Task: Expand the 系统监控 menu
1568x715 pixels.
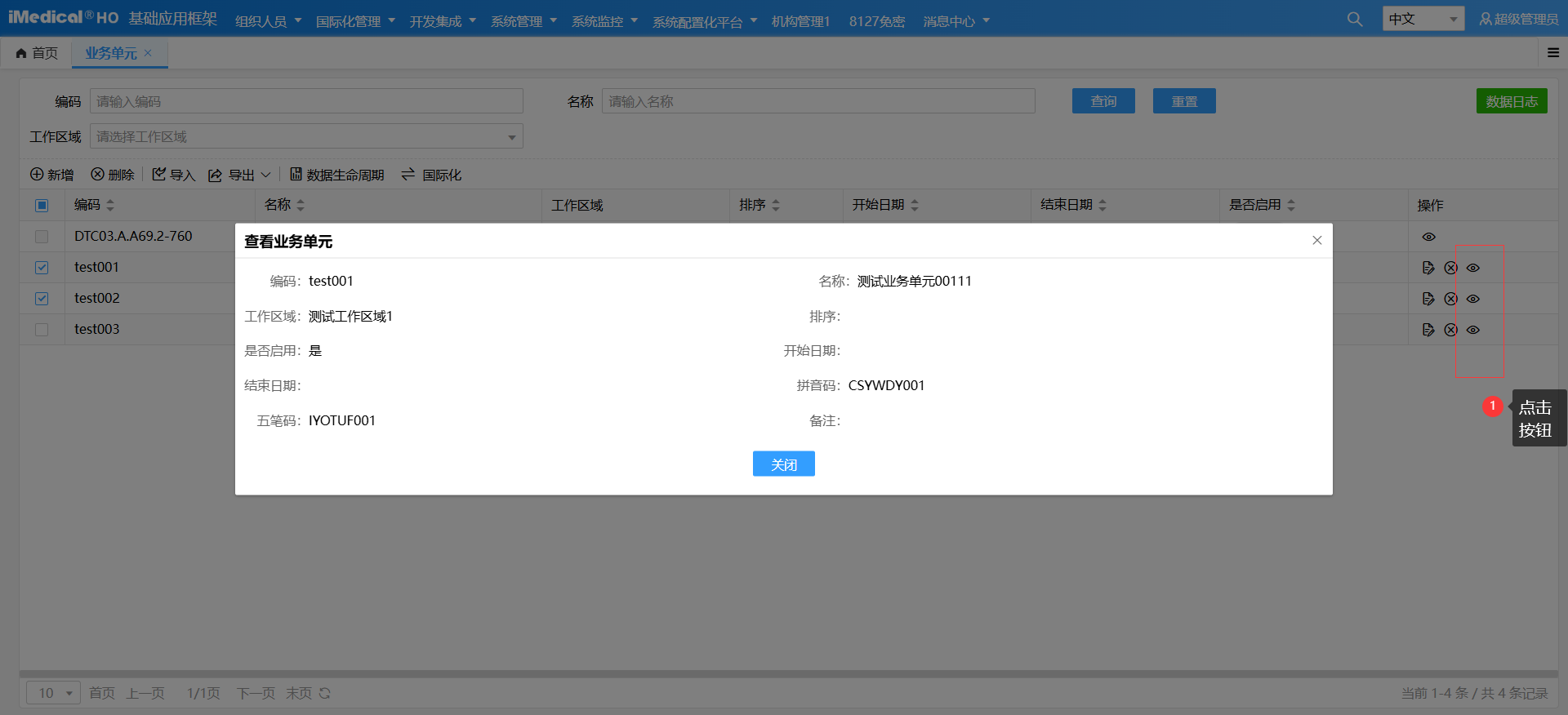Action: (x=604, y=20)
